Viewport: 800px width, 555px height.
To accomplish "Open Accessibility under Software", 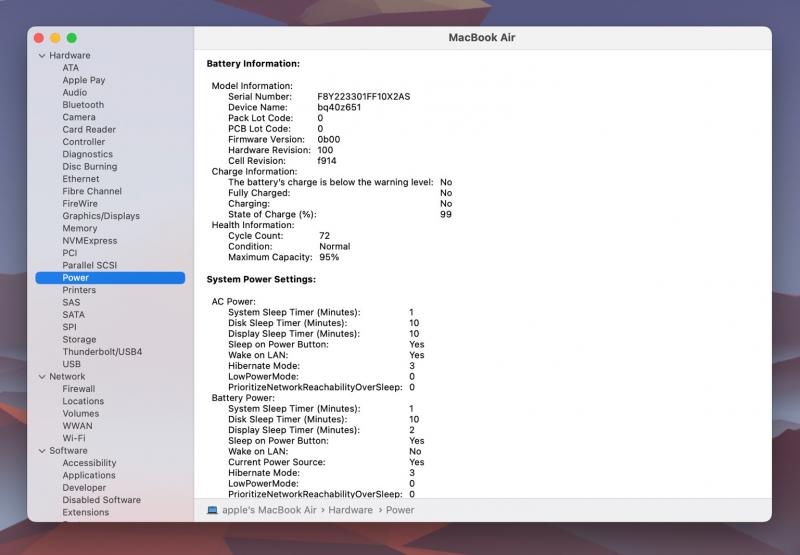I will (89, 463).
